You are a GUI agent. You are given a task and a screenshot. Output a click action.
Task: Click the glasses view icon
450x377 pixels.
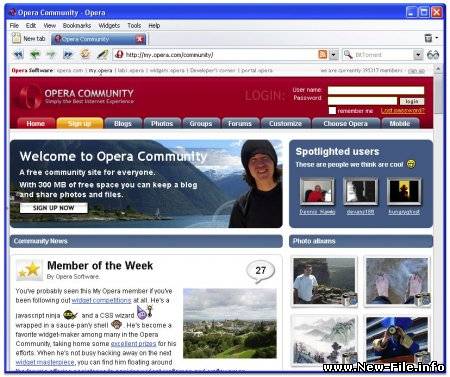433,55
